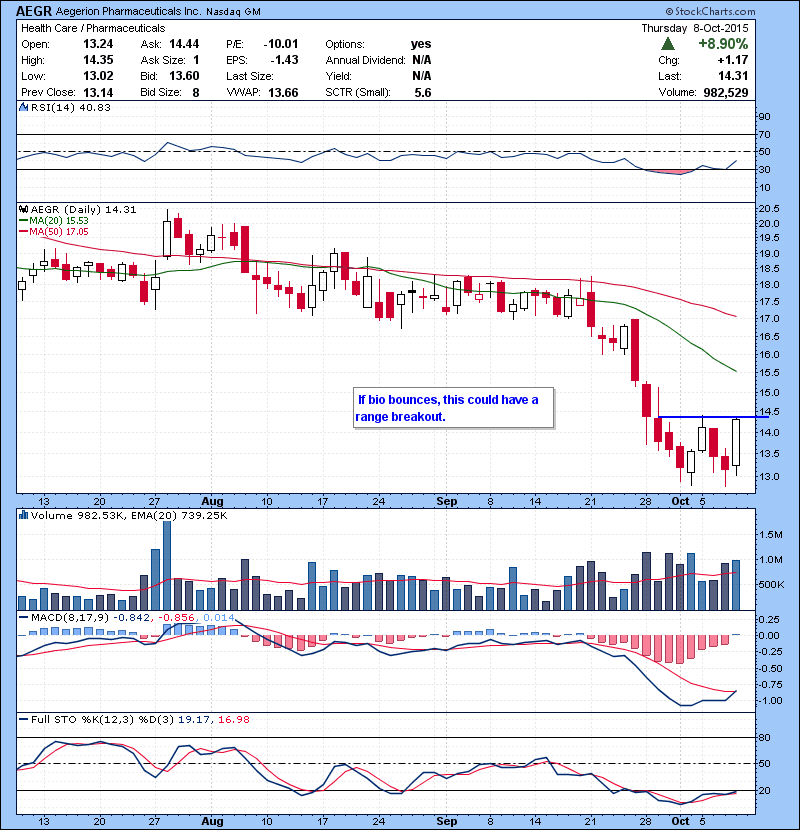Click the AEGR (Daily) 14.31 legend label

coord(83,210)
